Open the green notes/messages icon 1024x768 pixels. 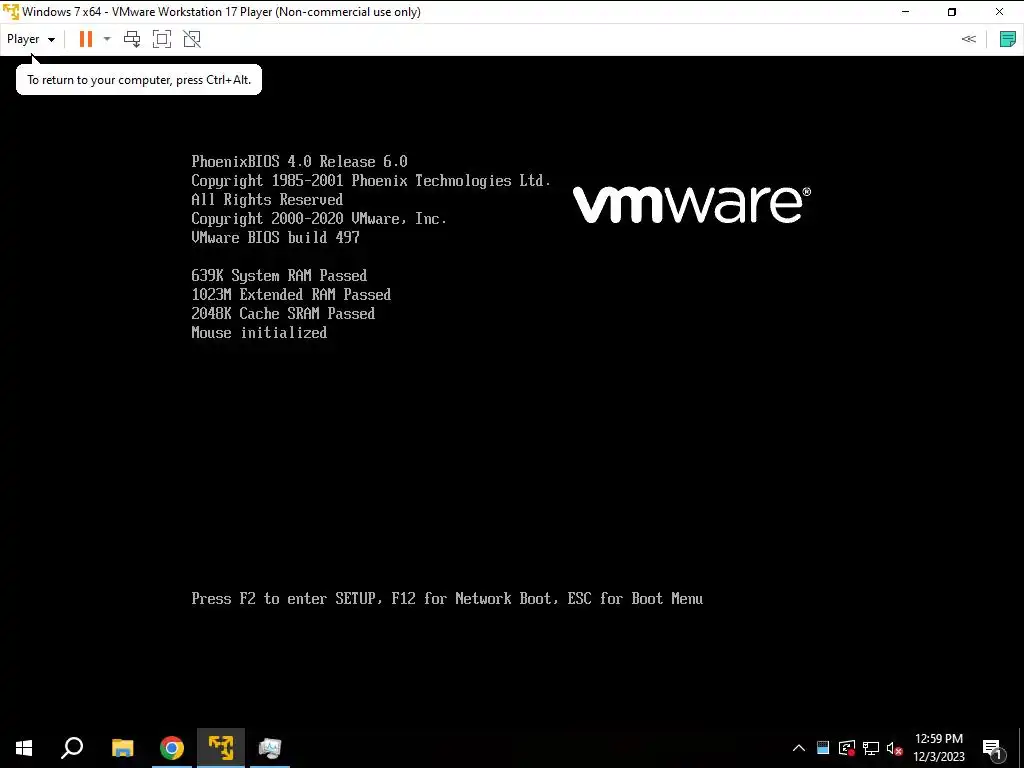(x=1008, y=39)
